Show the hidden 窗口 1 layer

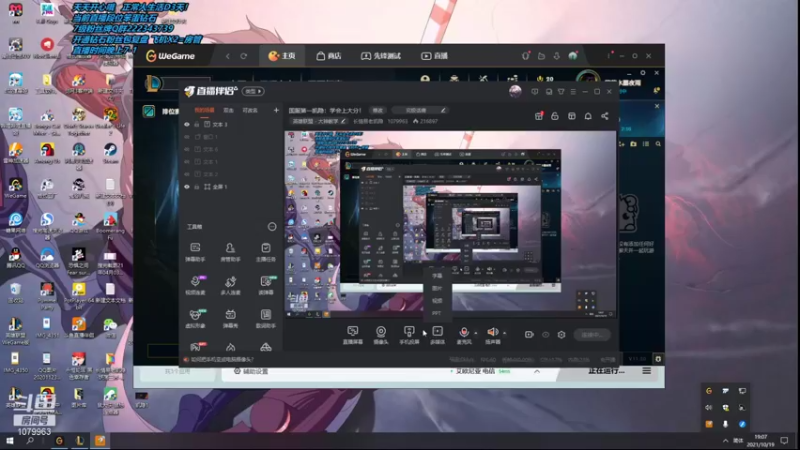tap(187, 137)
